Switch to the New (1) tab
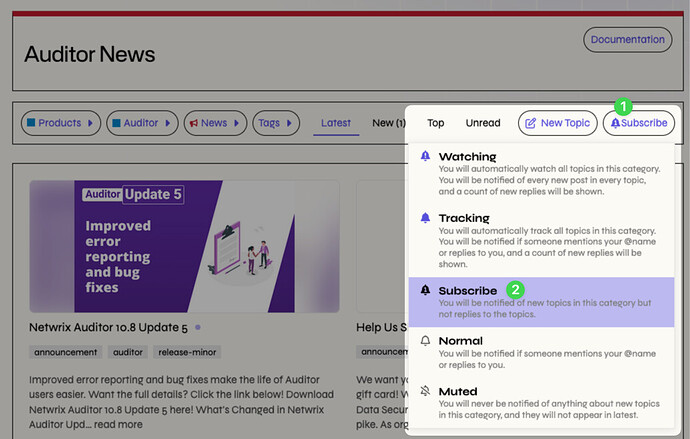Screen dimensions: 690x439 tap(389, 123)
